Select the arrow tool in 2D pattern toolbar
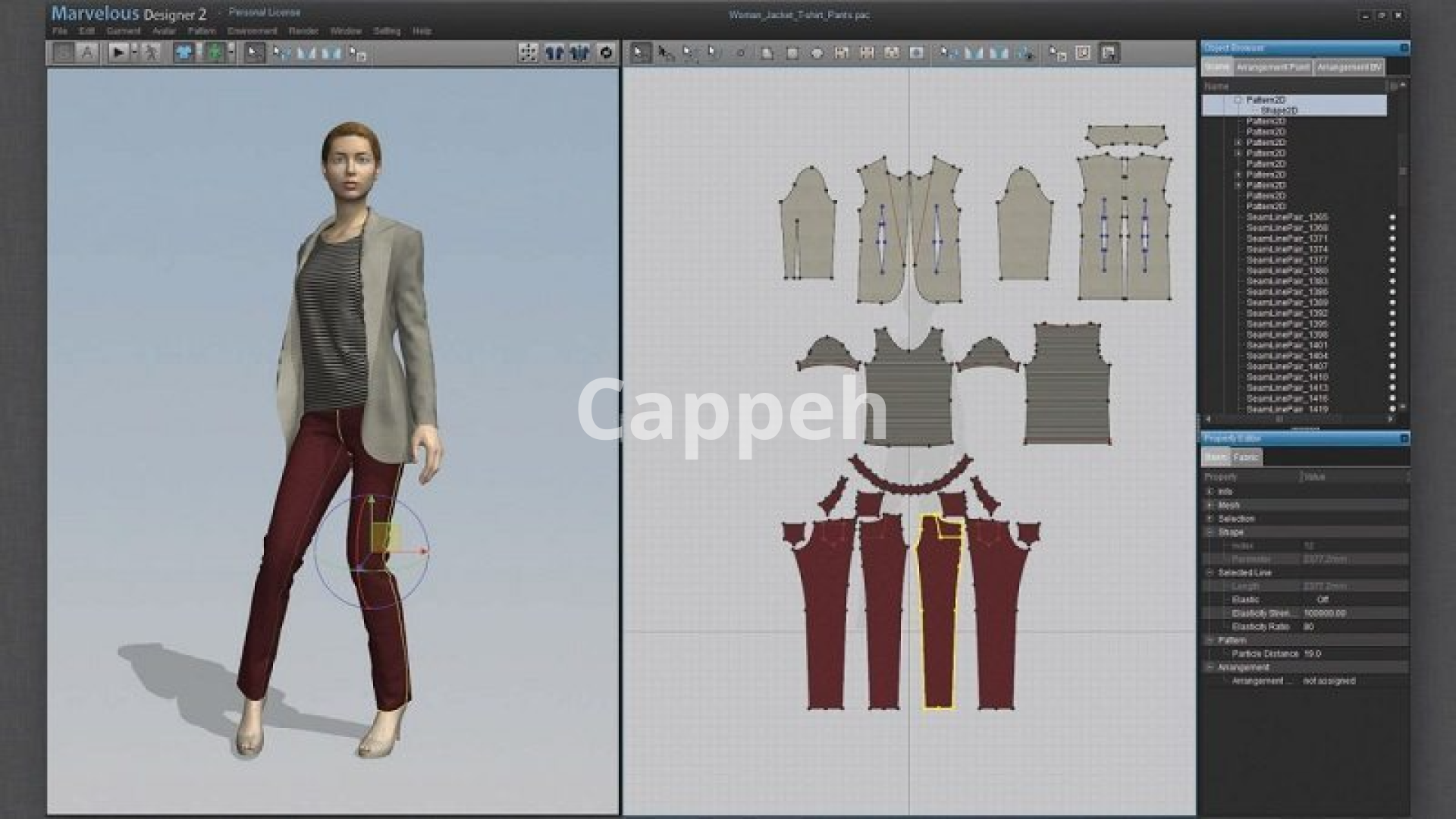 click(639, 52)
